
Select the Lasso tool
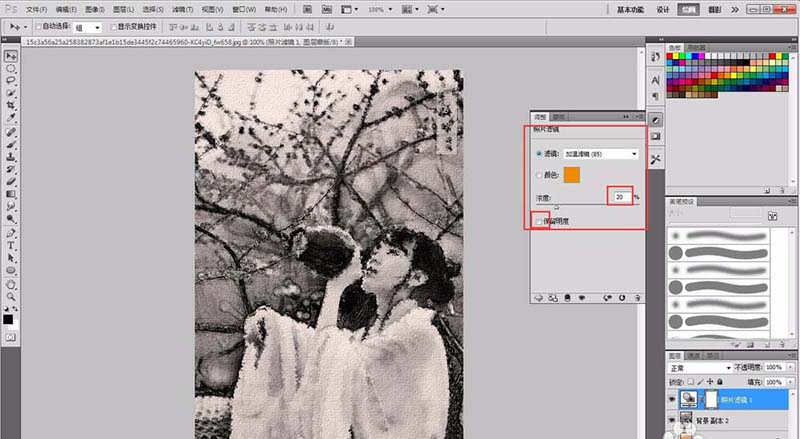click(11, 82)
